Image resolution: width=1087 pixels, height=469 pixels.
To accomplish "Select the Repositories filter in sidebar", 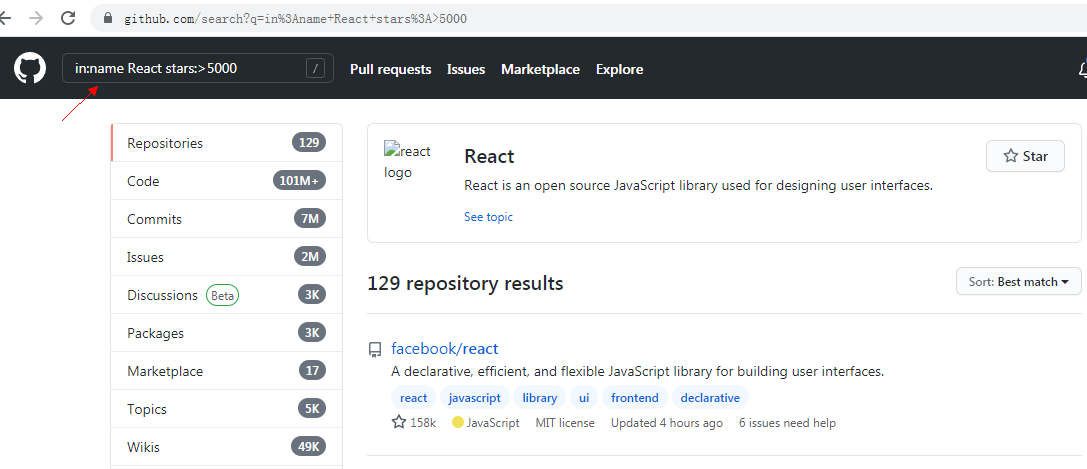I will coord(226,143).
